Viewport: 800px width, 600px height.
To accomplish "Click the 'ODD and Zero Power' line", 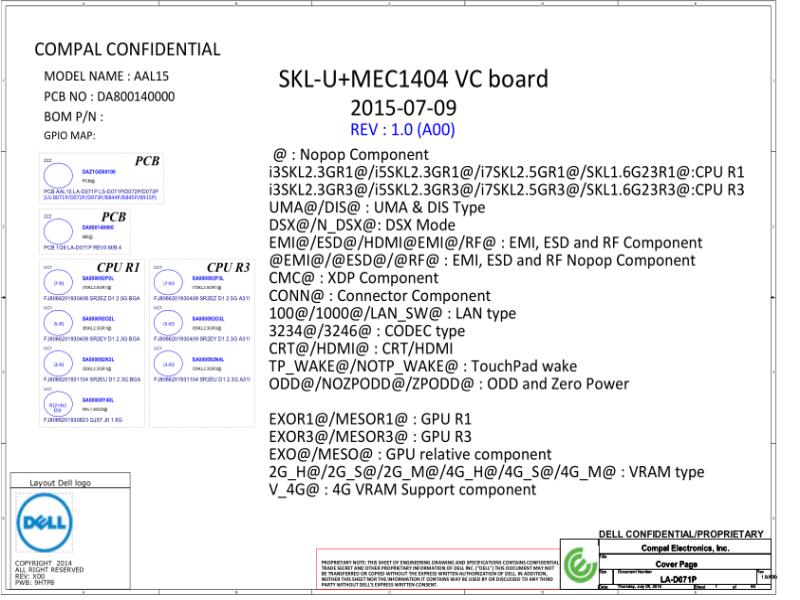I will coord(449,384).
